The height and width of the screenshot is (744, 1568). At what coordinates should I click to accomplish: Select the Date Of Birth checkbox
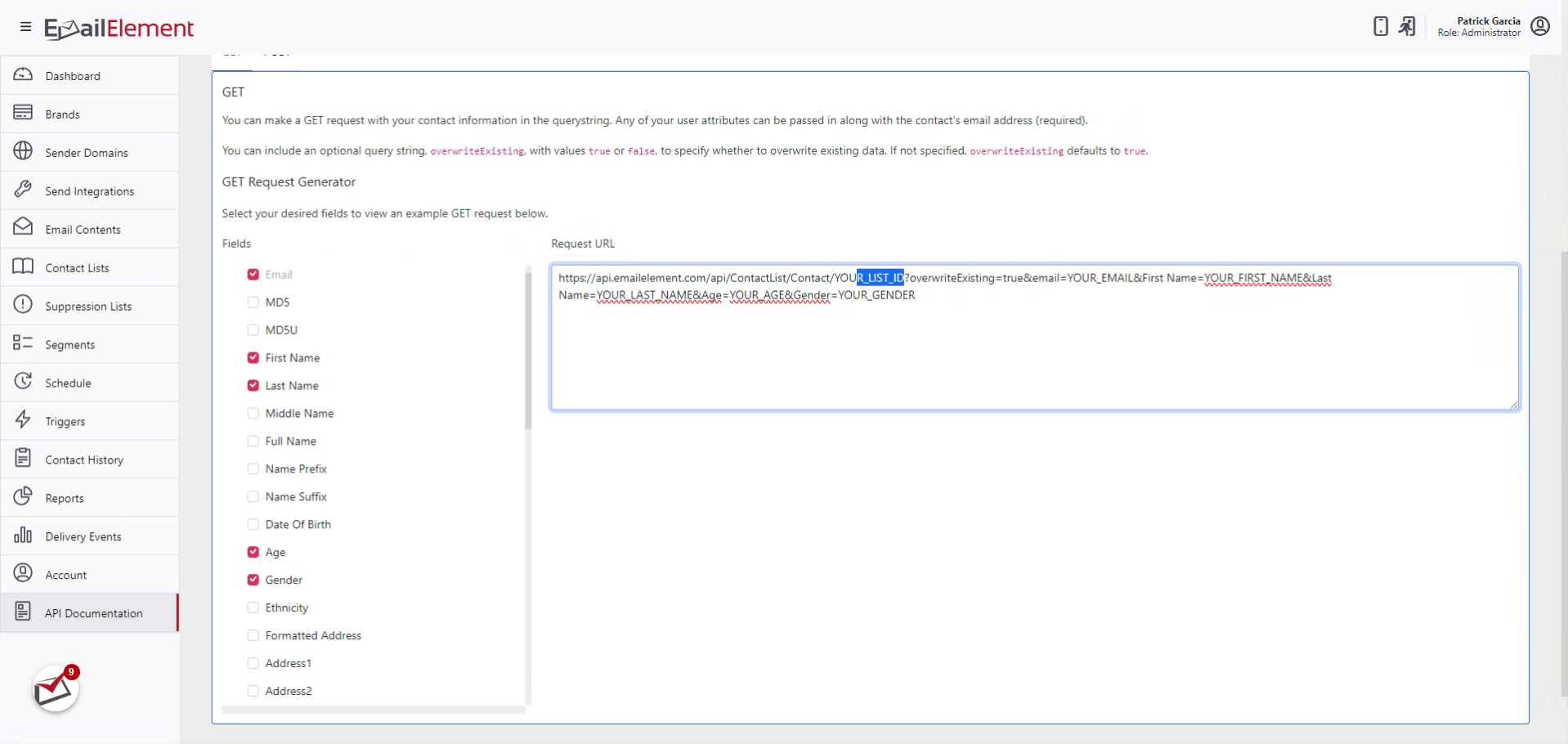[253, 525]
